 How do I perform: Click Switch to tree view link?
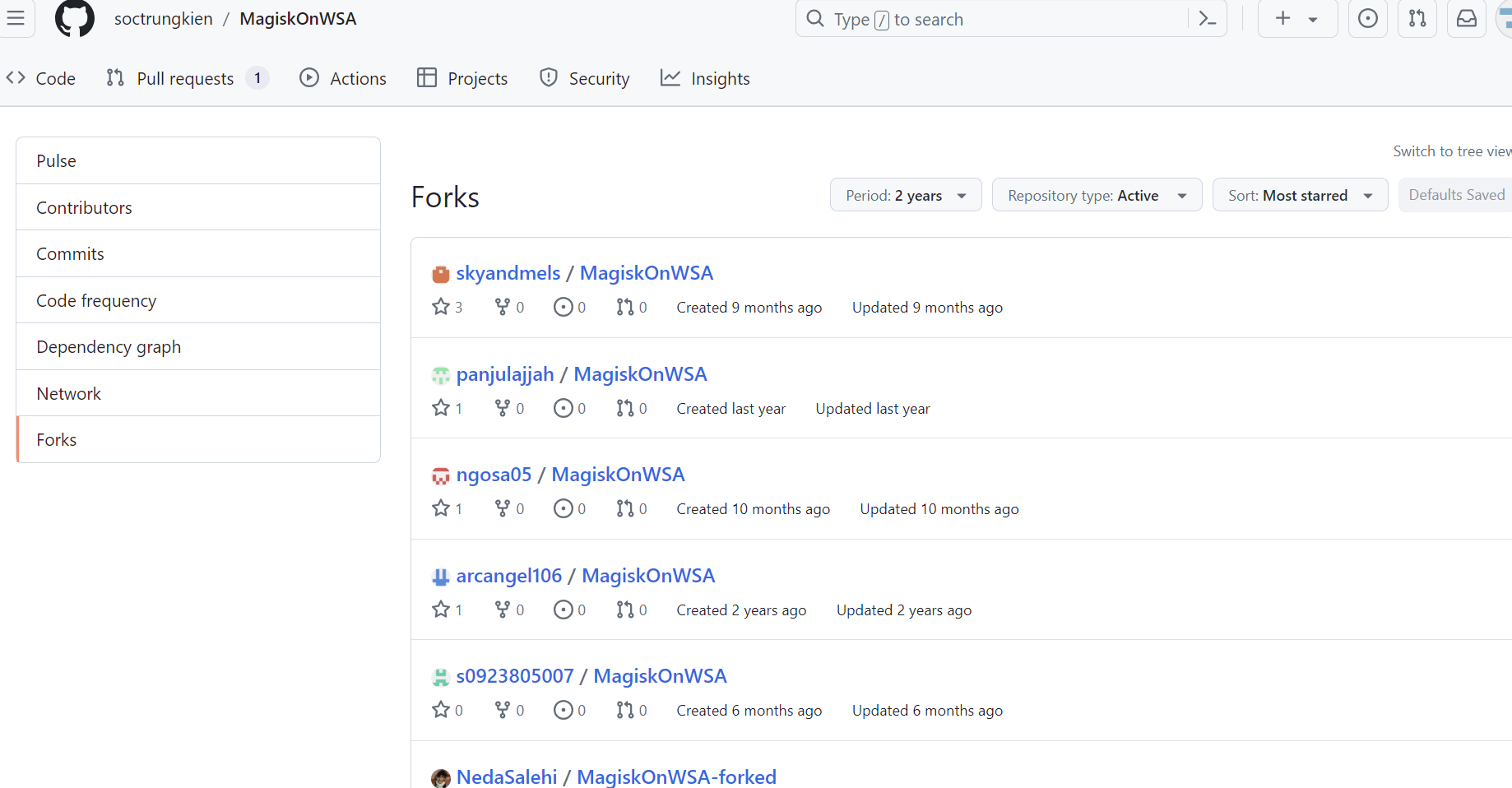pos(1452,151)
